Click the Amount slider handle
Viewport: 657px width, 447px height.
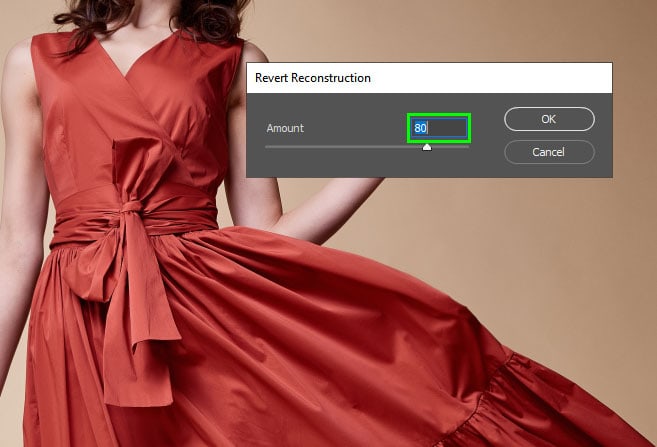coord(427,147)
